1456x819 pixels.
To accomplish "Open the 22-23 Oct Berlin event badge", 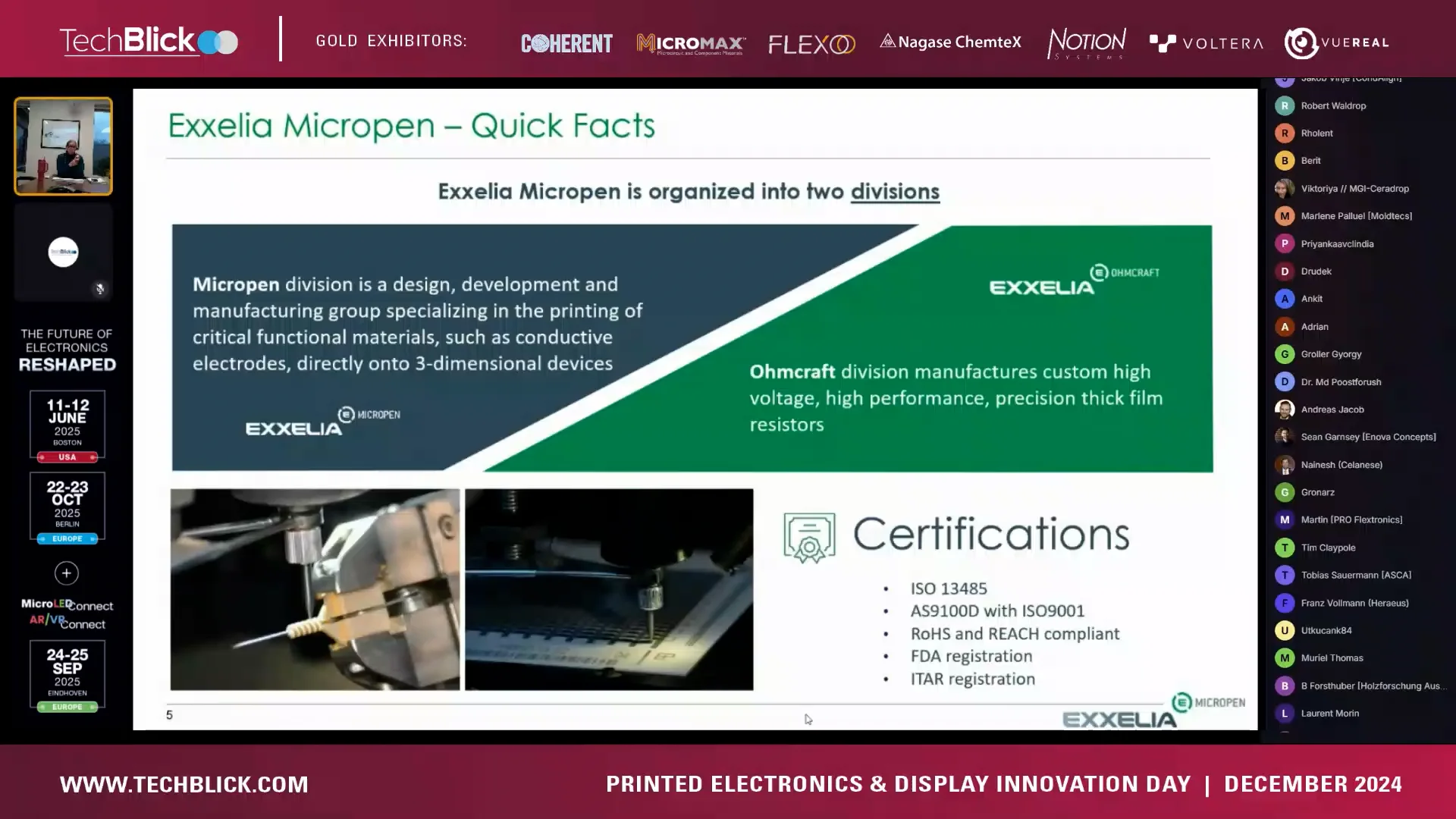I will (x=67, y=508).
